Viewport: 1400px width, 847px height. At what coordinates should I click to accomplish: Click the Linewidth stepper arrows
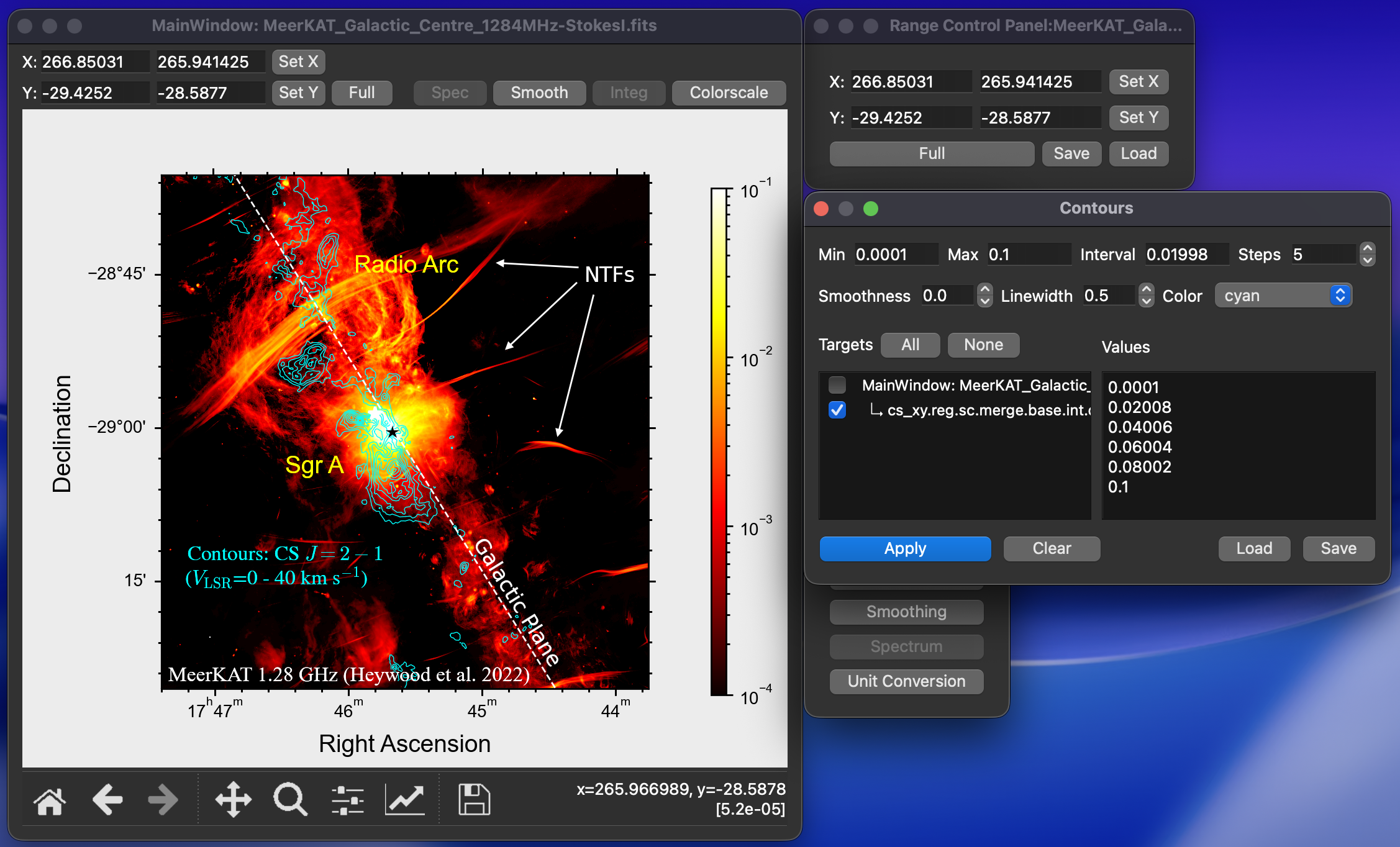[x=1146, y=296]
